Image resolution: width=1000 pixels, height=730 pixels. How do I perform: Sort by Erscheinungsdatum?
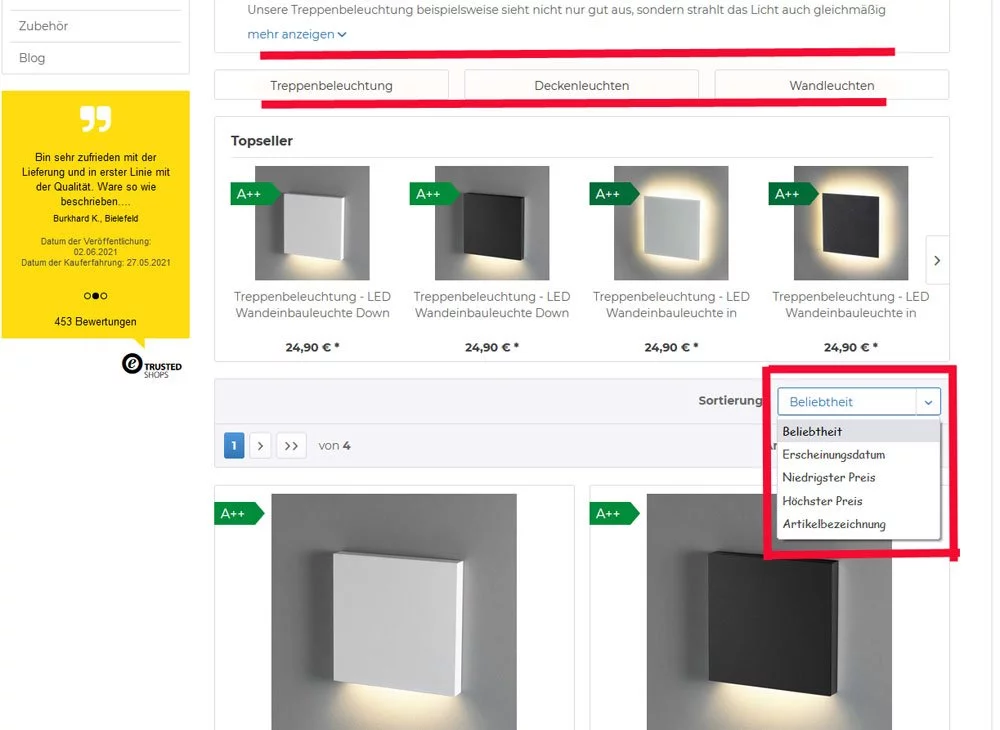point(858,455)
